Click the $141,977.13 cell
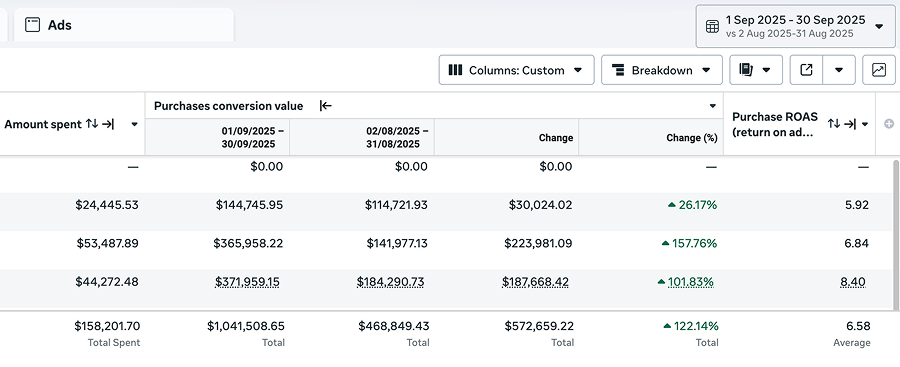The height and width of the screenshot is (367, 900). click(x=397, y=244)
